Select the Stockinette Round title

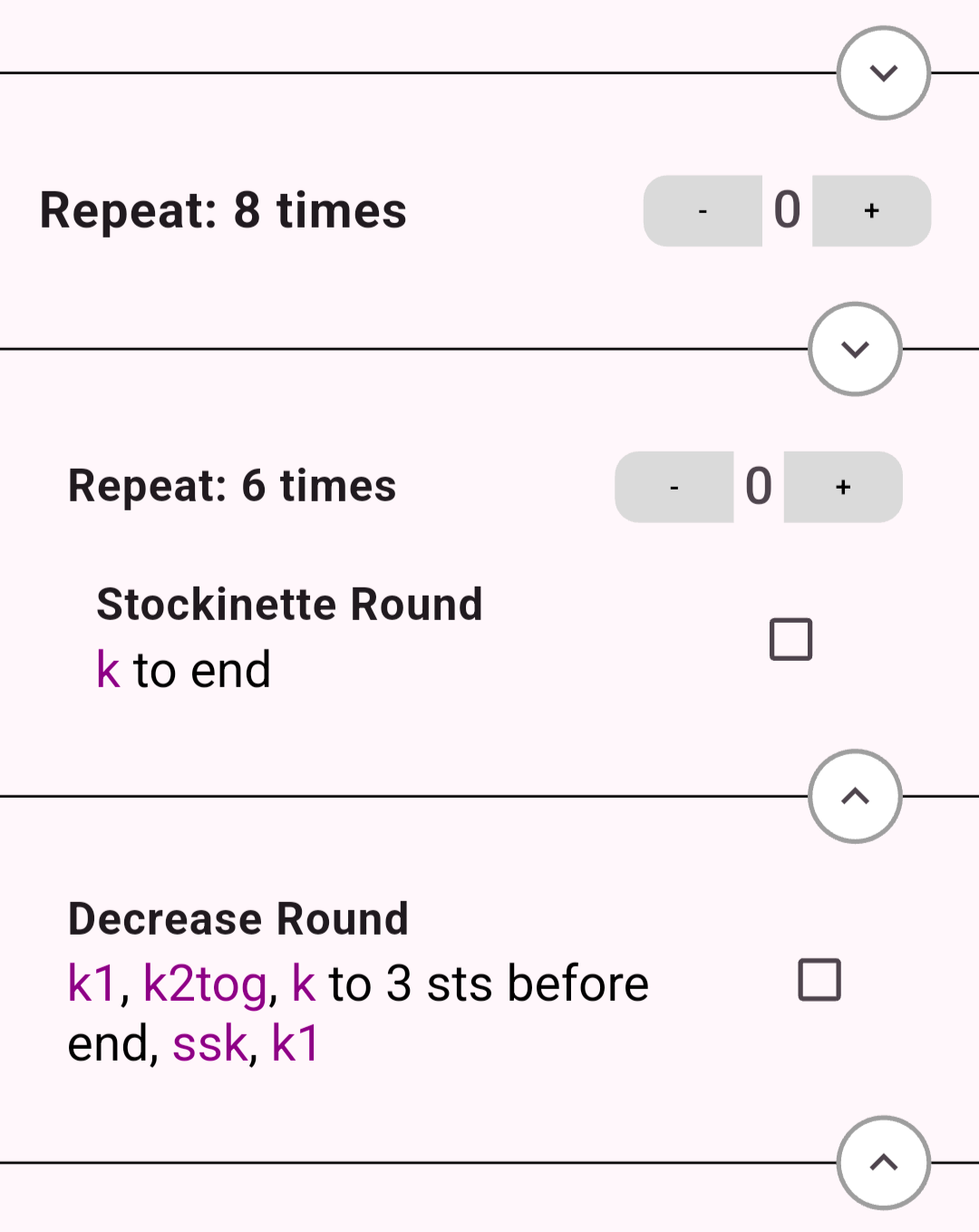click(x=289, y=605)
